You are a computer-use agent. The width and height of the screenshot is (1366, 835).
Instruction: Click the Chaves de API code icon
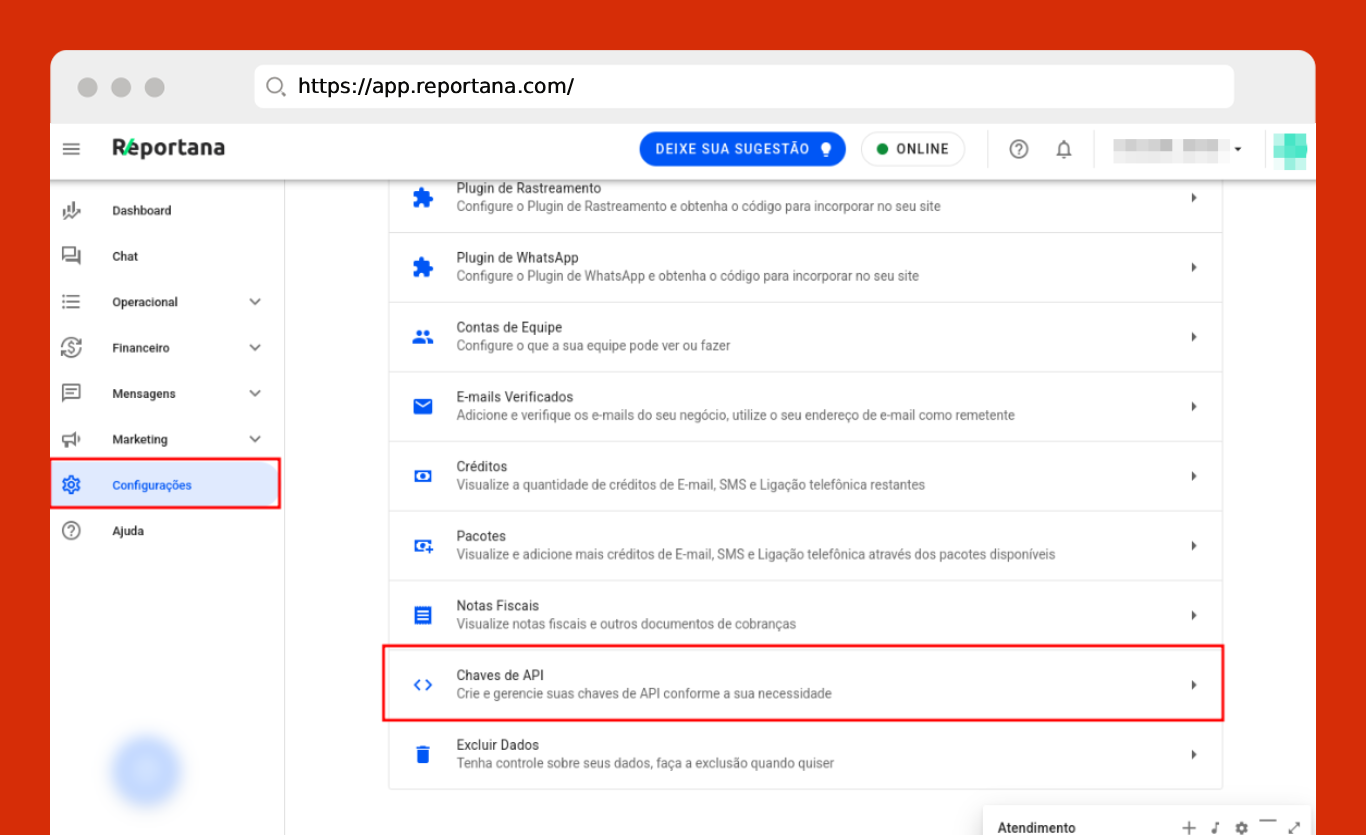tap(423, 685)
